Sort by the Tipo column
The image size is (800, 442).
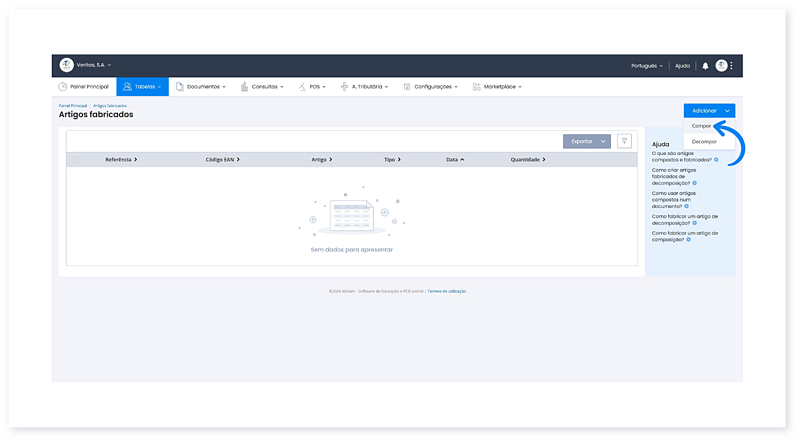[x=392, y=160]
